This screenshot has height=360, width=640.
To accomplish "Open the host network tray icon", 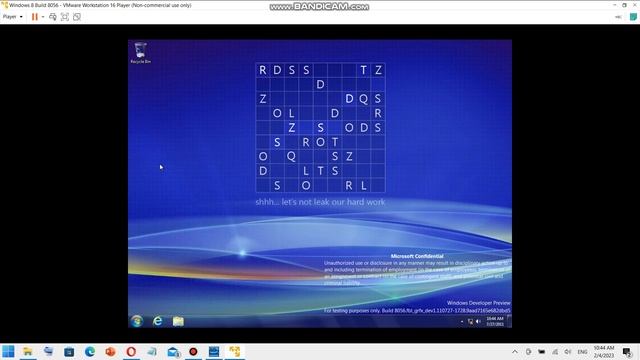I will (x=555, y=351).
